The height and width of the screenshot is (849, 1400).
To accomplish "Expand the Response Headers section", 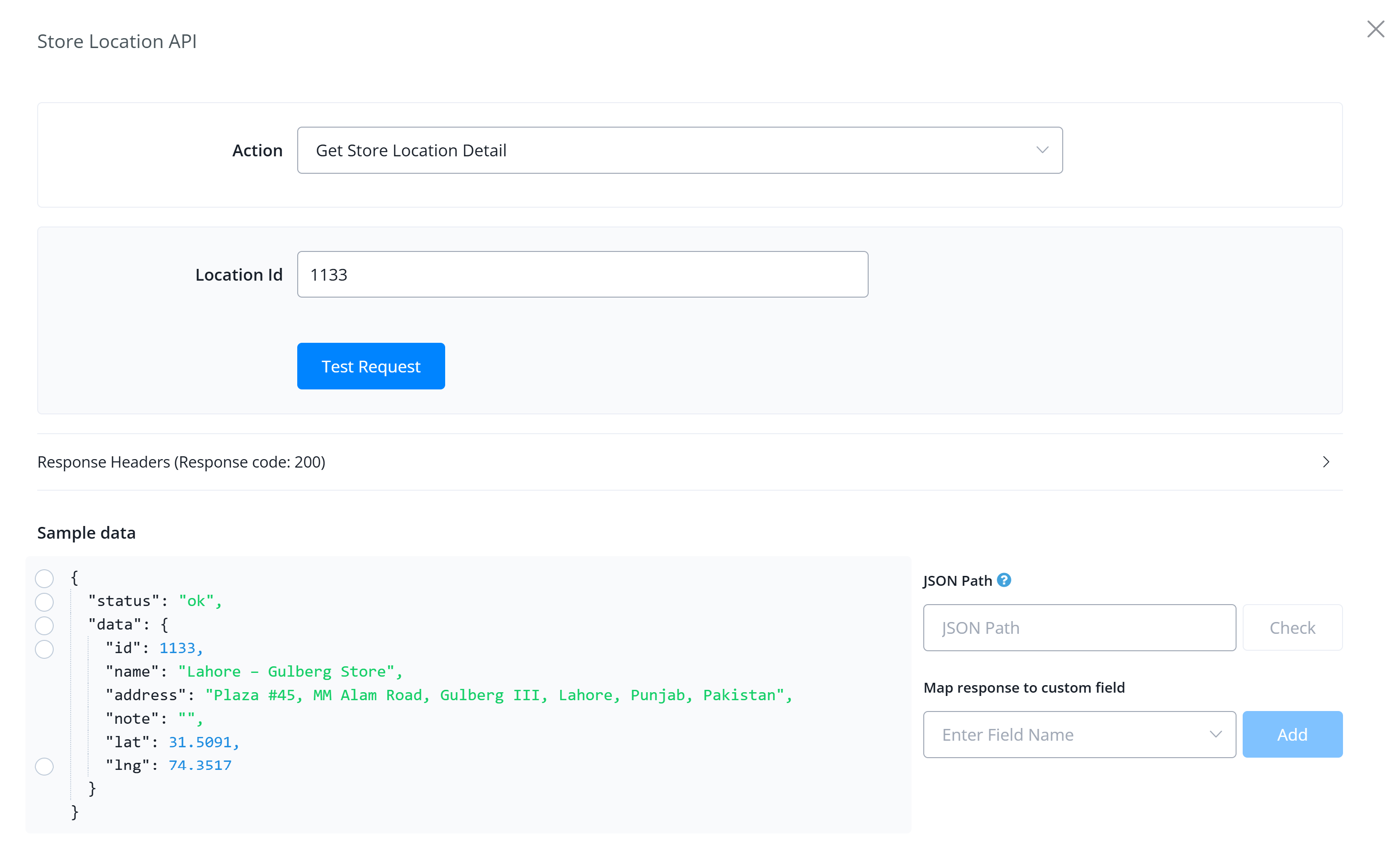I will click(x=690, y=461).
